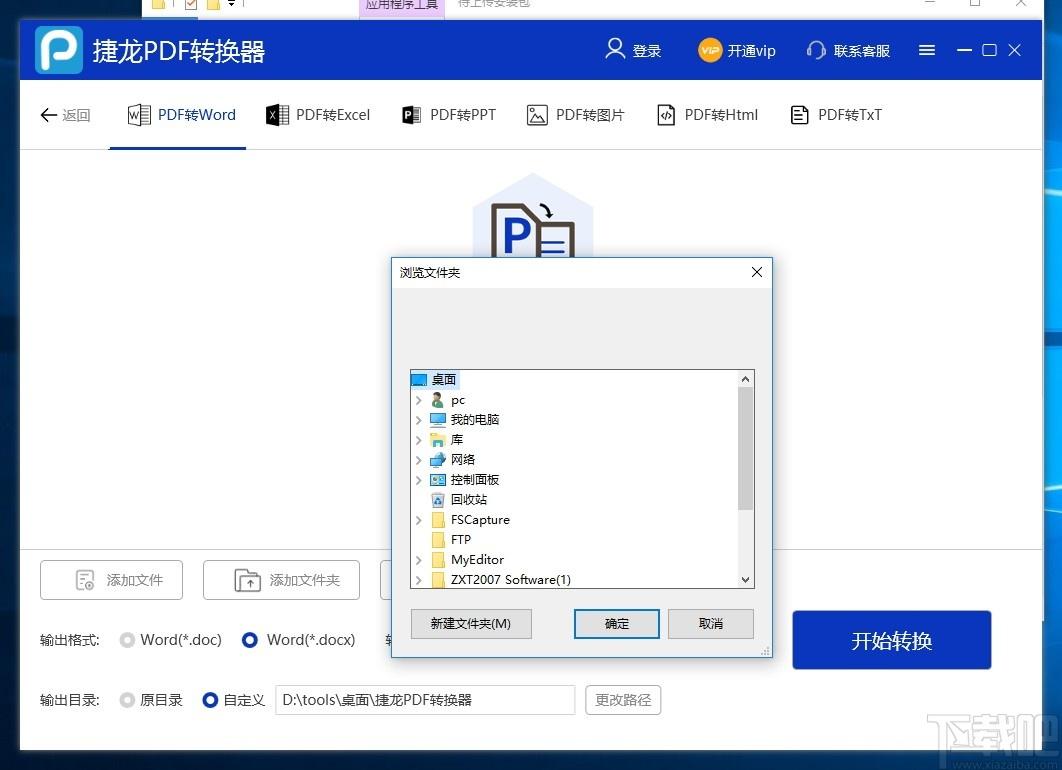Select Word(*.docx) output format

point(249,640)
